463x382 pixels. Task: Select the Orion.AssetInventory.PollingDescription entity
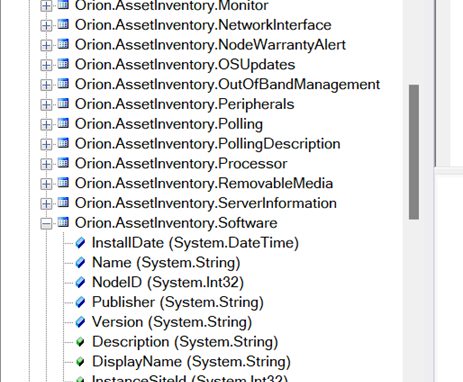click(x=207, y=144)
